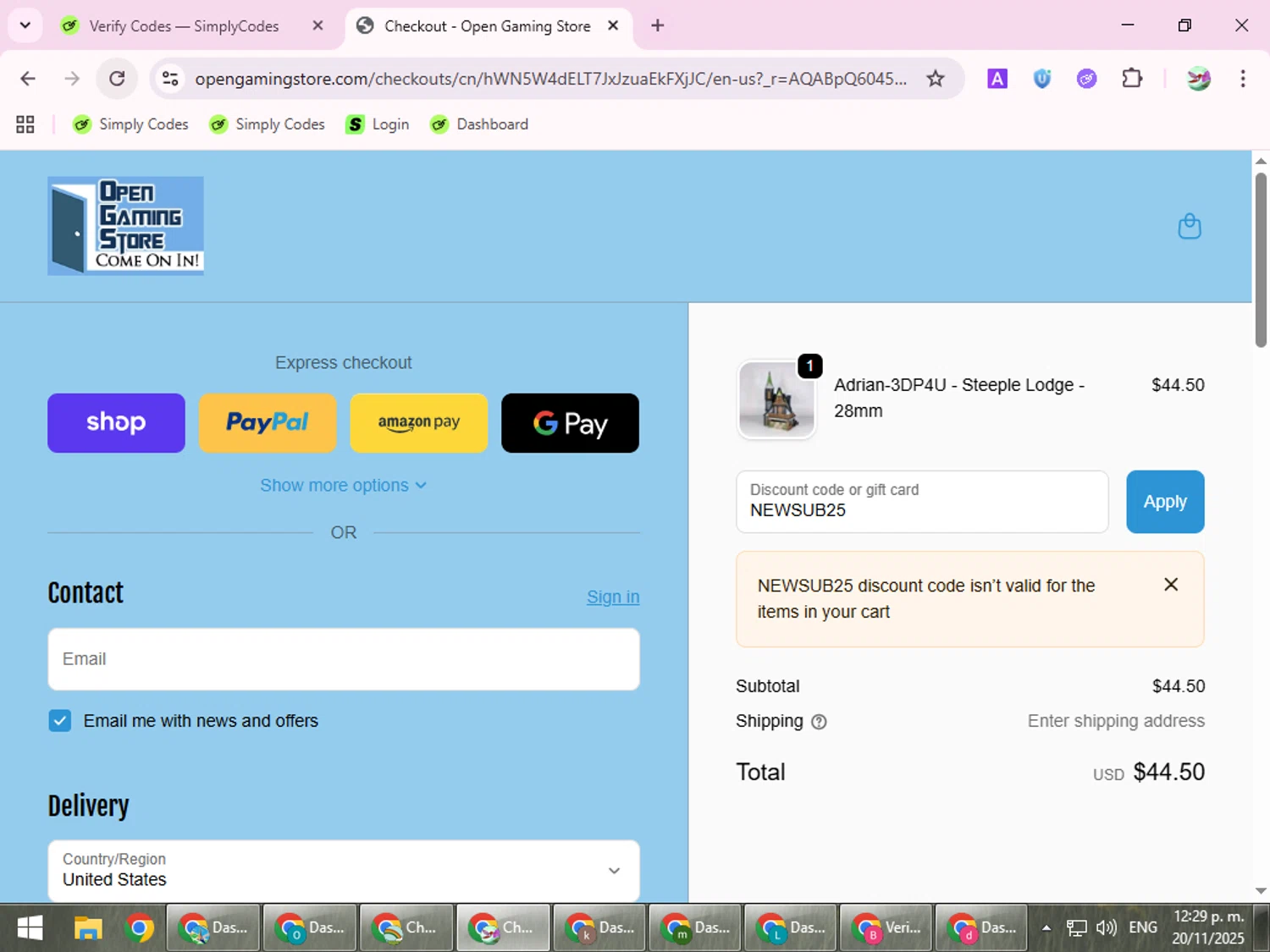
Task: Close the Verify Codes SimplyCodes tab
Action: [x=317, y=25]
